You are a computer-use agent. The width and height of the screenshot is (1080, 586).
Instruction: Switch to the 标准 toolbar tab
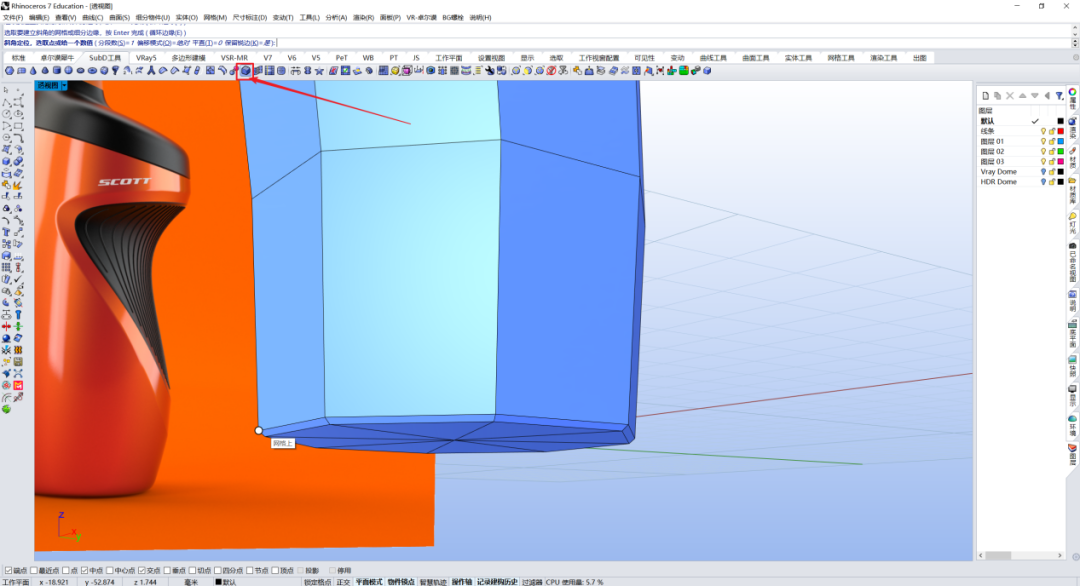[x=19, y=58]
